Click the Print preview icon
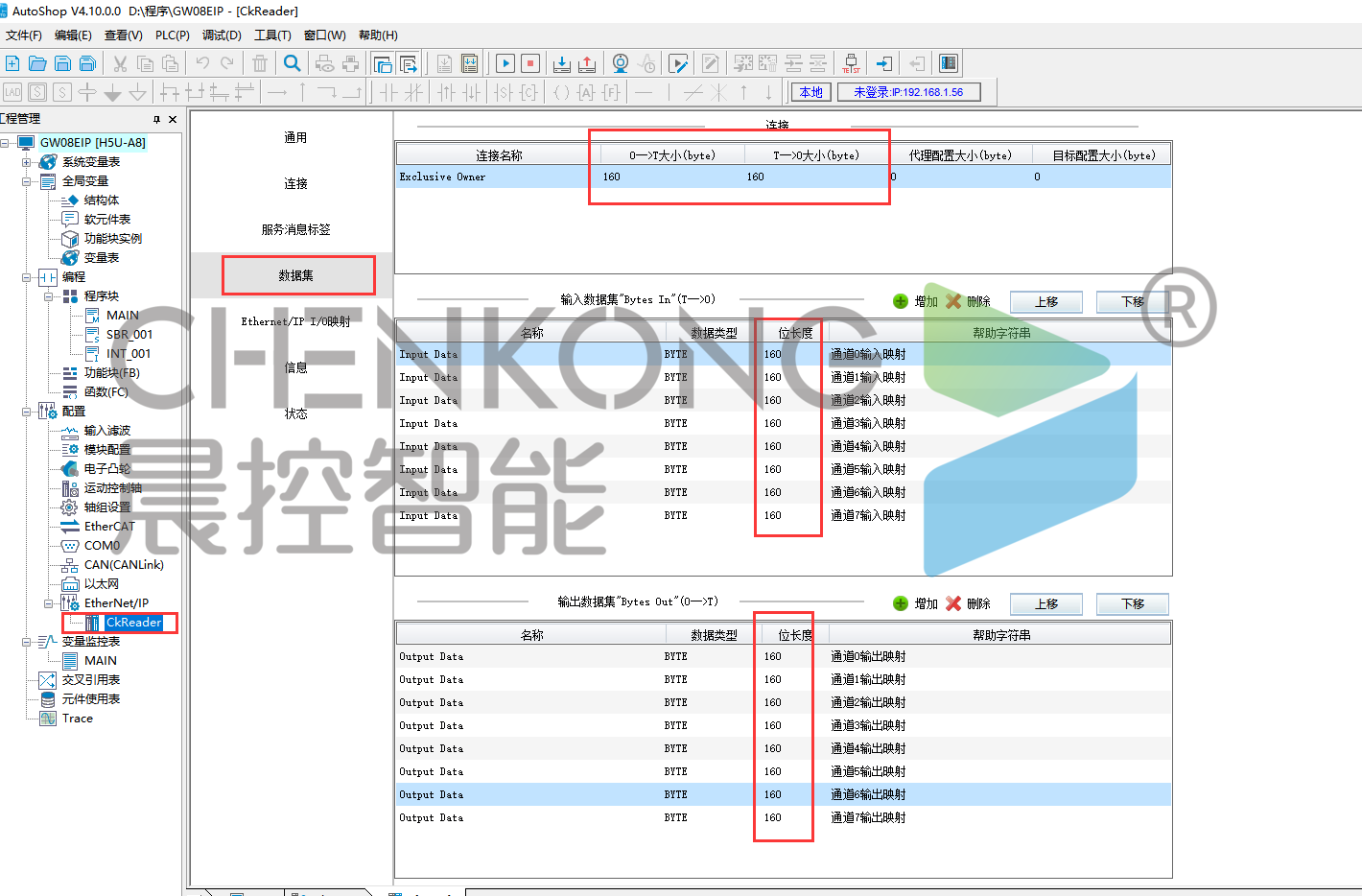The height and width of the screenshot is (896, 1362). (x=325, y=63)
